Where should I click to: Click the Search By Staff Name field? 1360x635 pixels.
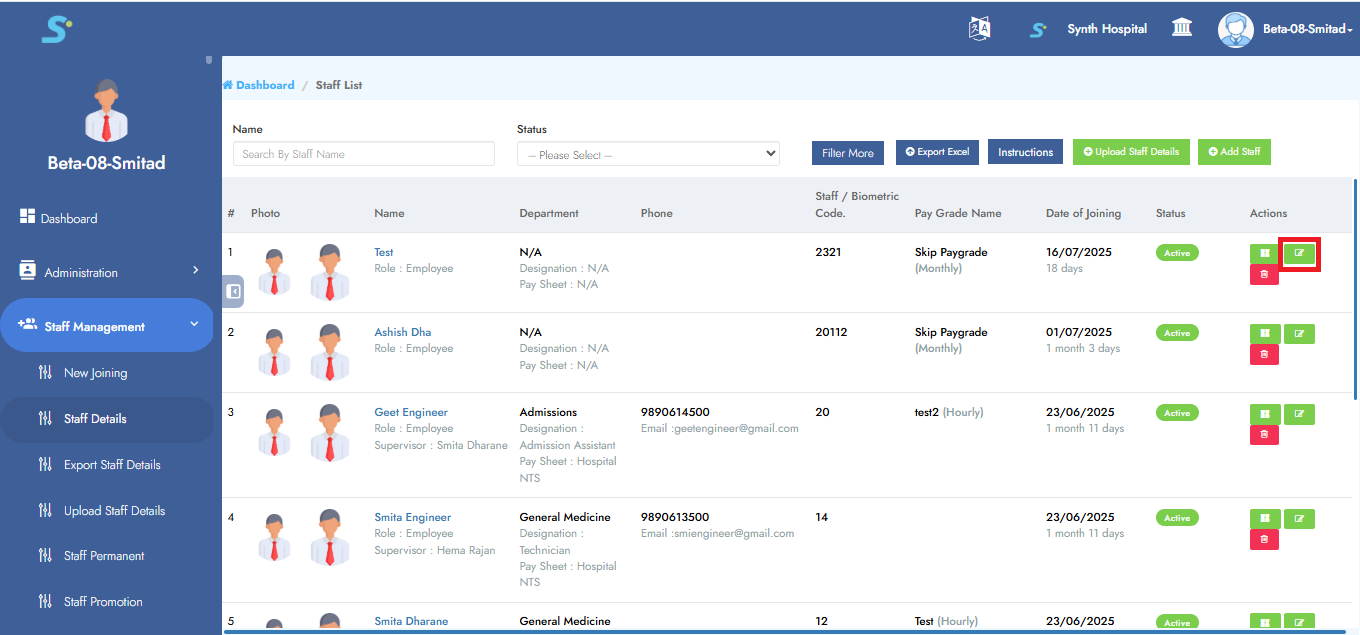[363, 154]
